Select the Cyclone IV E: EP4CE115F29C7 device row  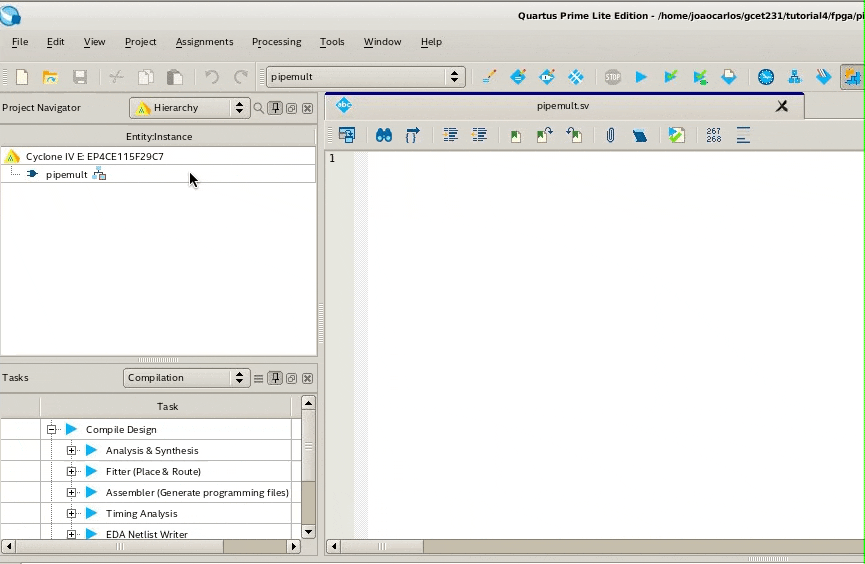(x=158, y=156)
